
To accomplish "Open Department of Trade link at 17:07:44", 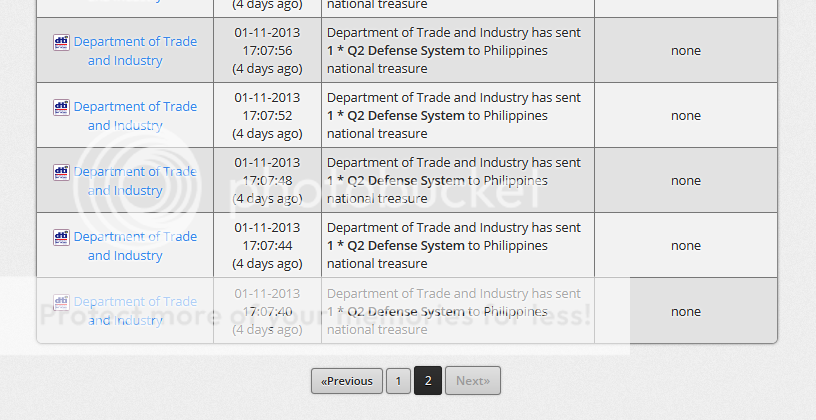I will pos(135,246).
